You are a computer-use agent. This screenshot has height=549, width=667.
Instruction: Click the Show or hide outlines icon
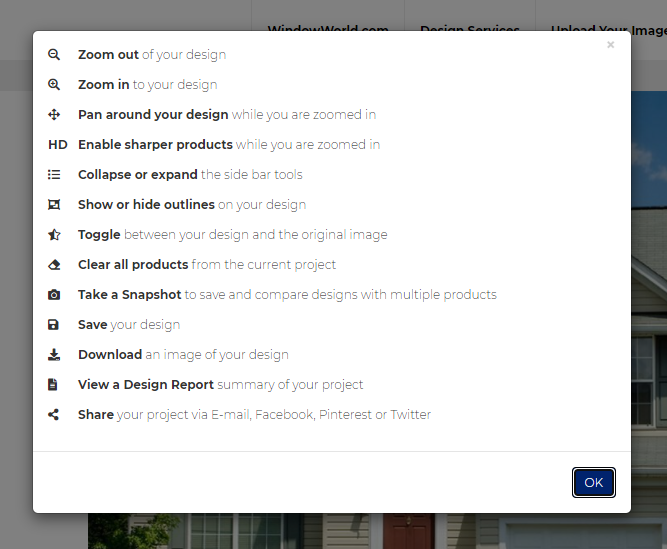point(54,205)
